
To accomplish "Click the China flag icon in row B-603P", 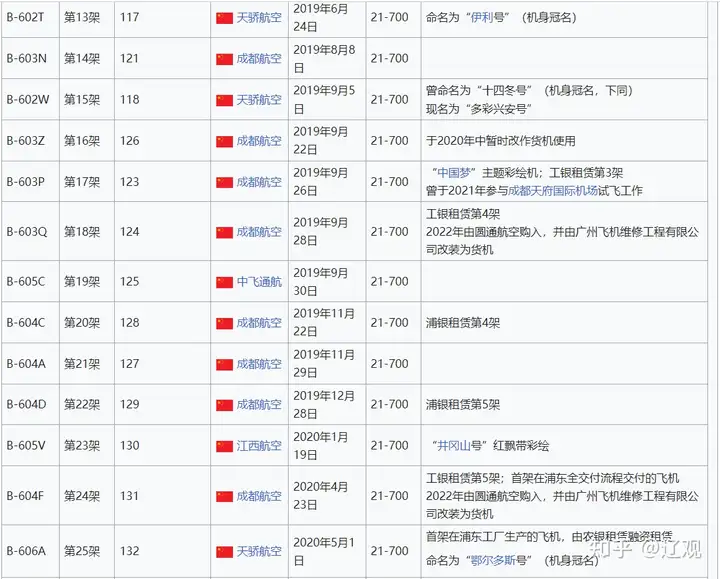I will click(x=225, y=182).
